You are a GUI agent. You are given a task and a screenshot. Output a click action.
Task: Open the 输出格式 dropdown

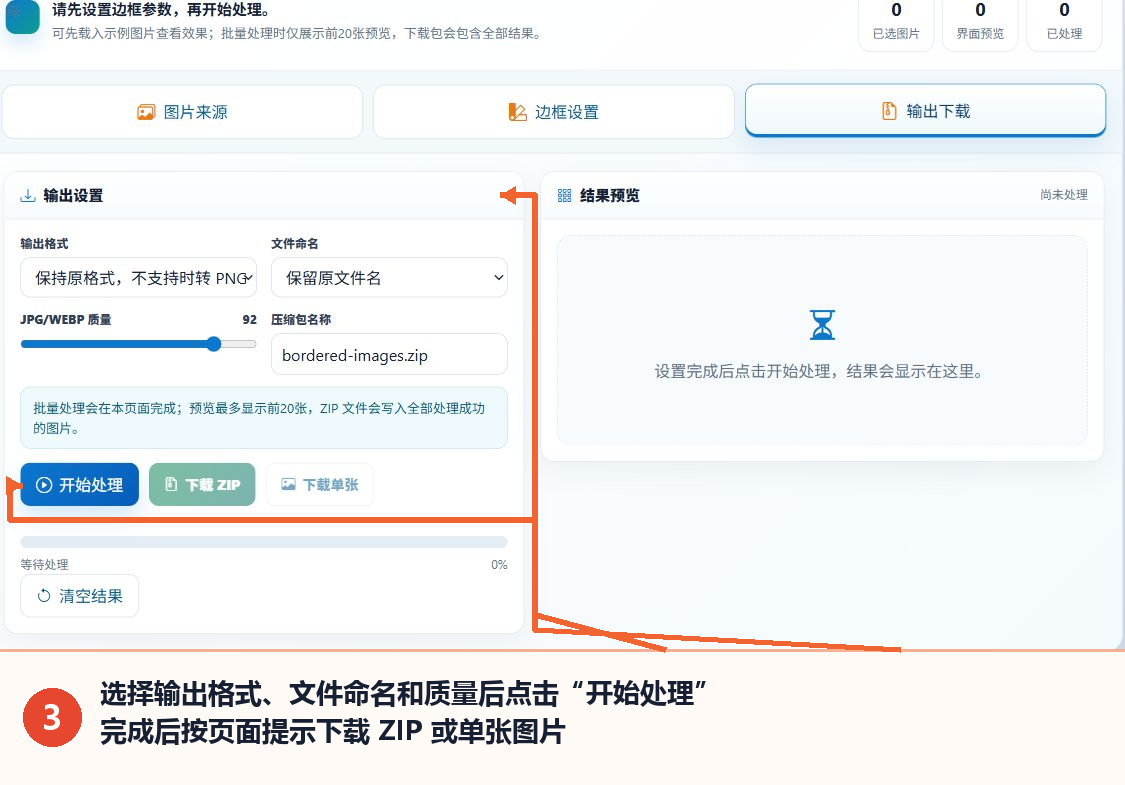(x=138, y=278)
